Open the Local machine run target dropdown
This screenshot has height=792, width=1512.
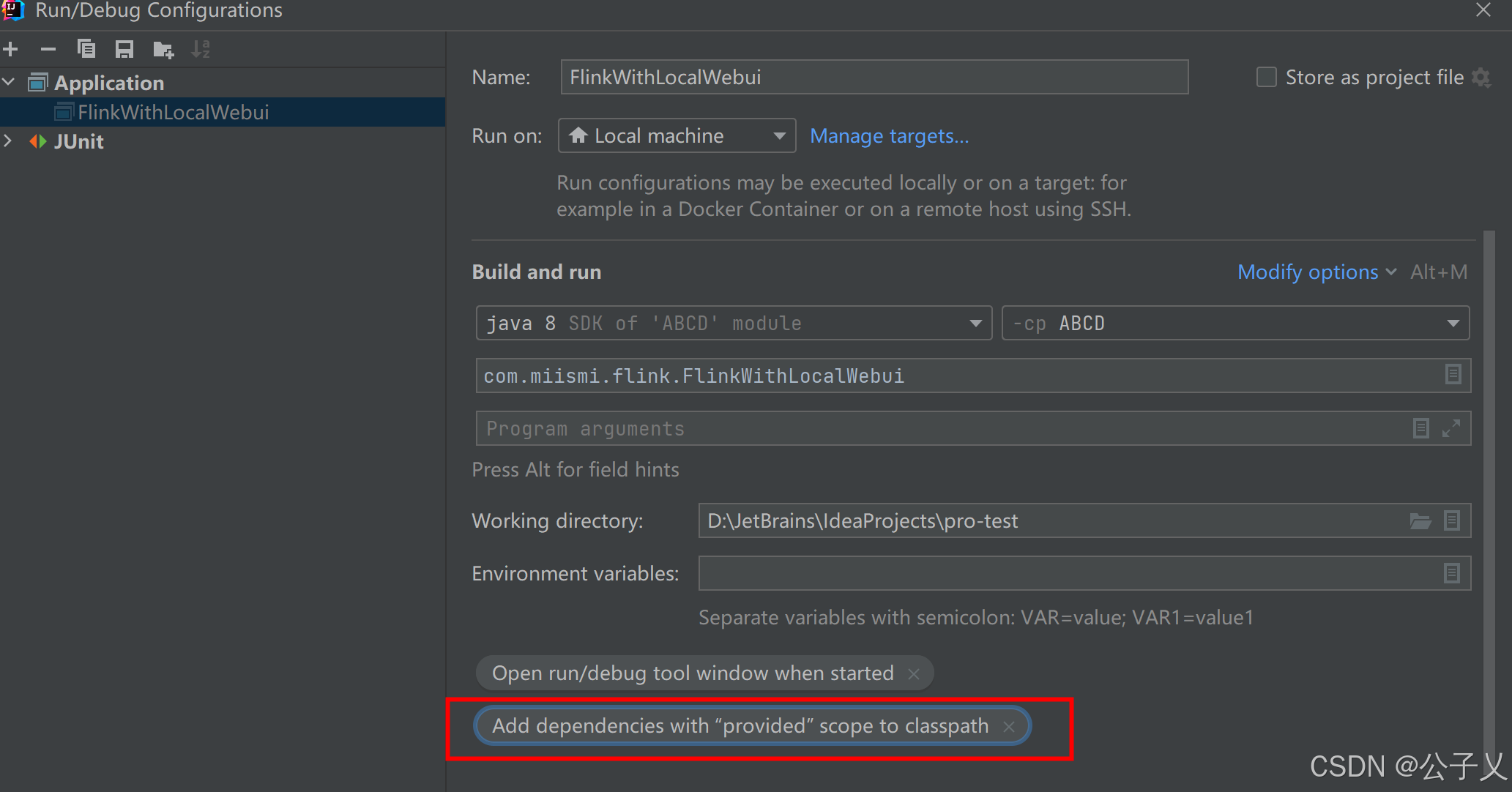coord(677,136)
